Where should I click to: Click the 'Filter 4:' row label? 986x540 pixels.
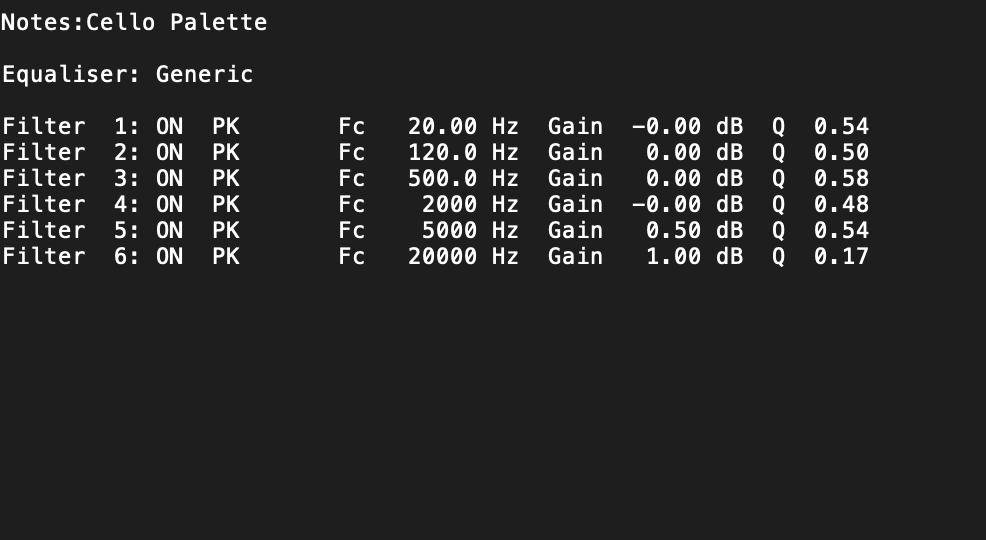coord(71,204)
